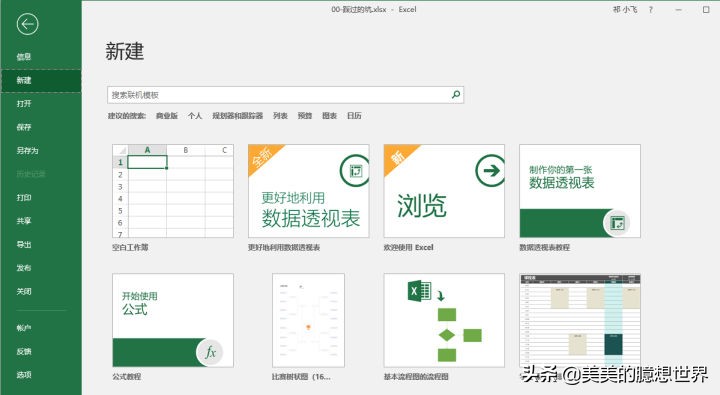Open 基本流程图的流程图 template
The height and width of the screenshot is (395, 720).
tap(444, 320)
